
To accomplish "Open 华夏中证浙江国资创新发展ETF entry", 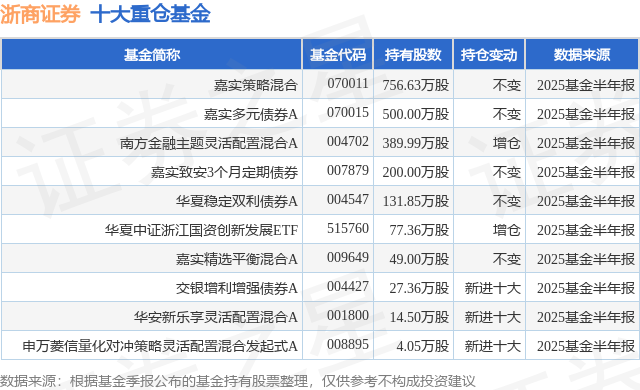I will (201, 230).
